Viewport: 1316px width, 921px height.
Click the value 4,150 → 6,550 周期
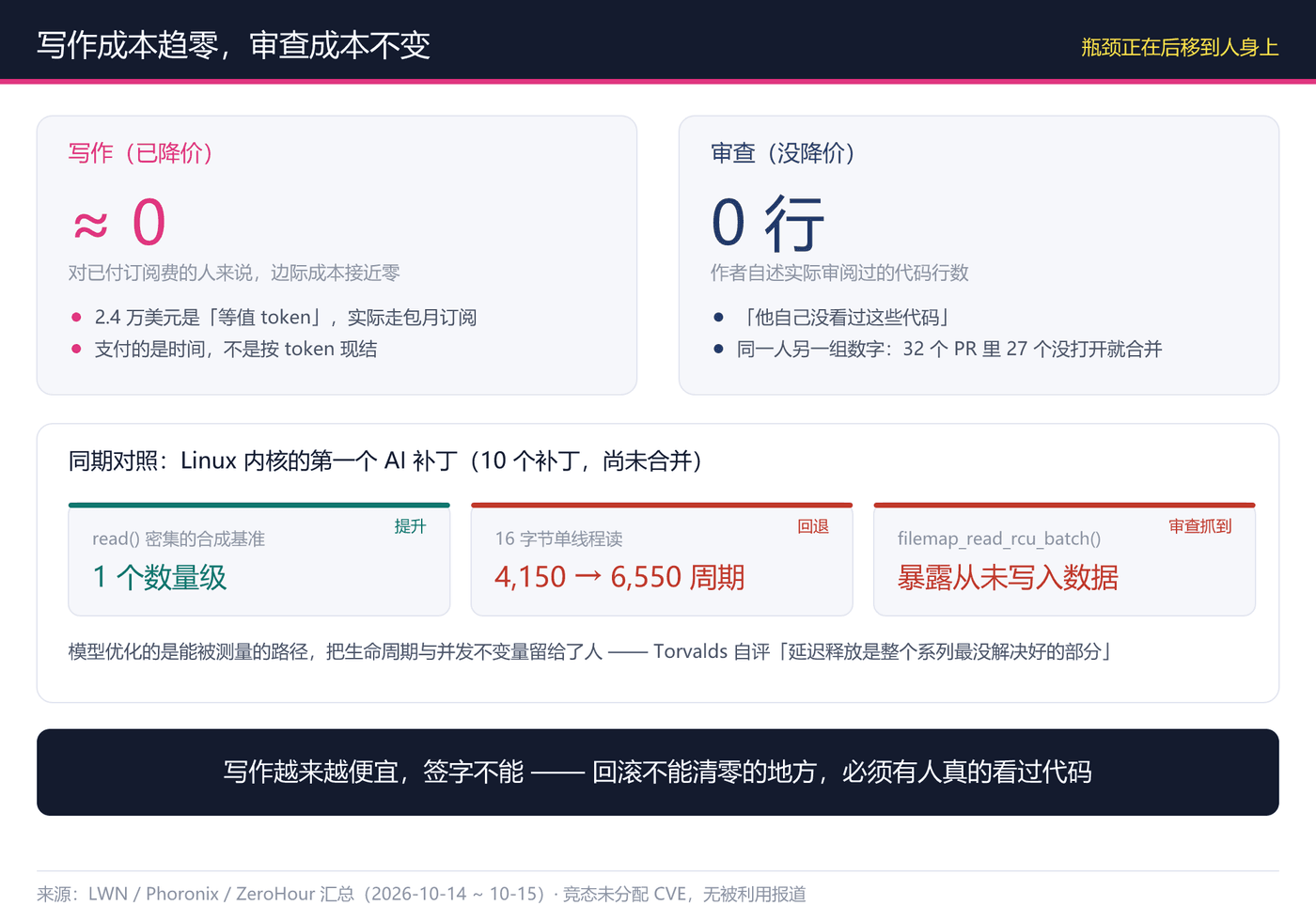[619, 577]
